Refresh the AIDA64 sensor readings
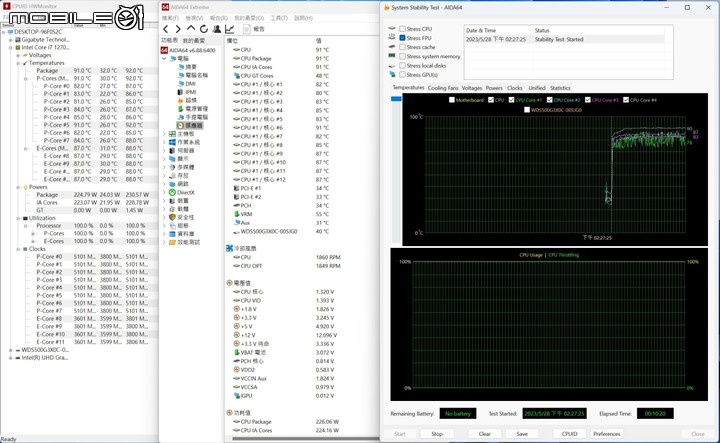 (204, 29)
